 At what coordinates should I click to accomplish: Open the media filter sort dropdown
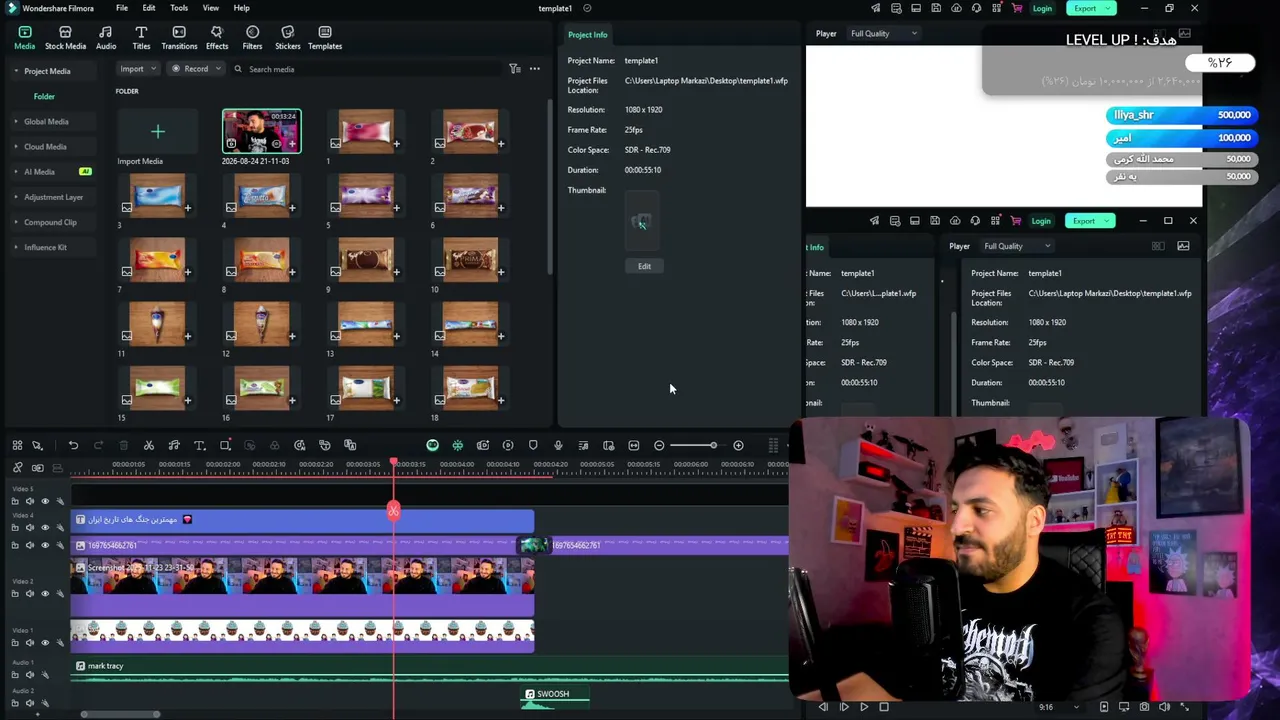(514, 69)
